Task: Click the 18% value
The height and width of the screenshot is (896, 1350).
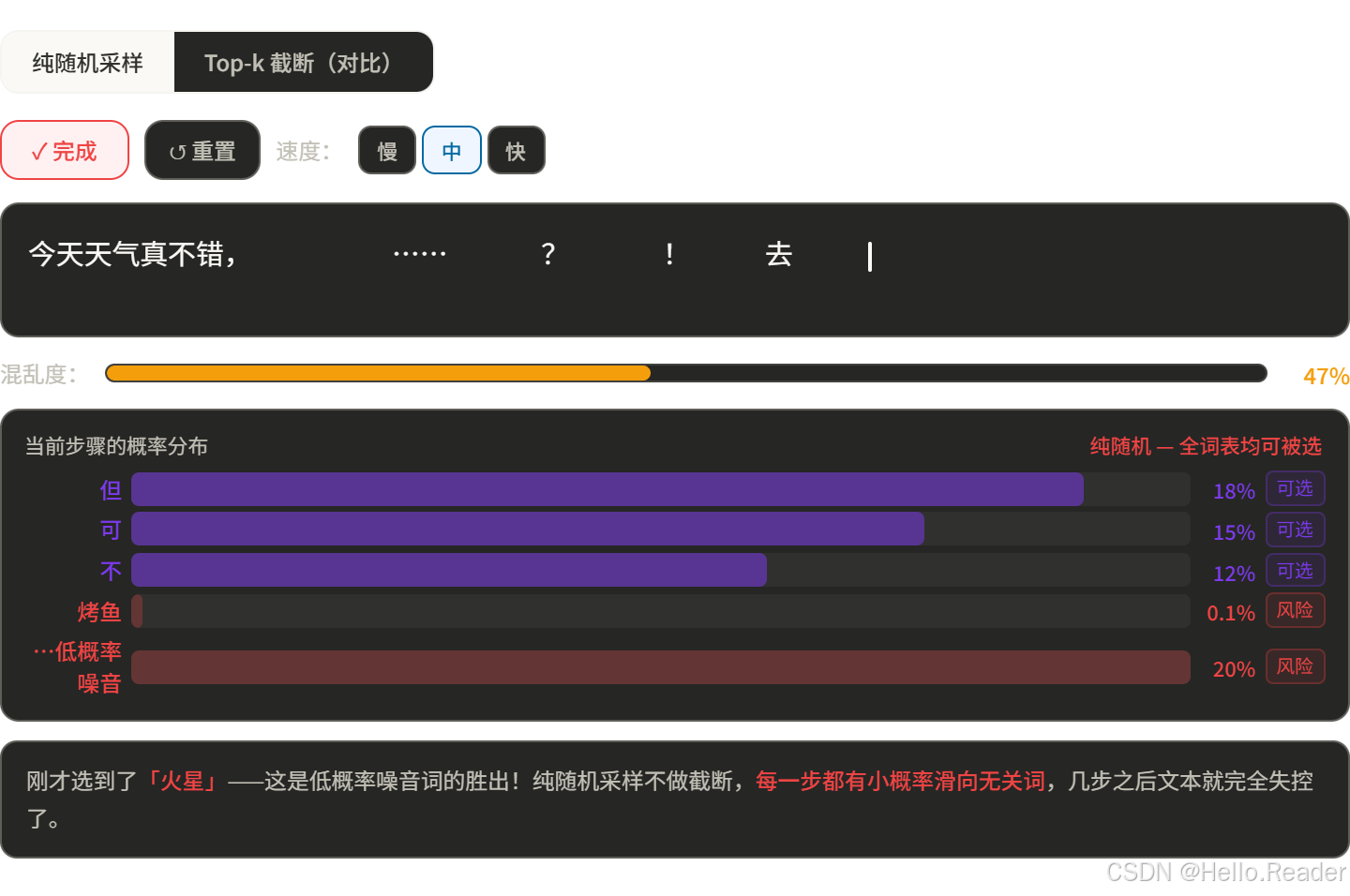Action: (x=1234, y=491)
